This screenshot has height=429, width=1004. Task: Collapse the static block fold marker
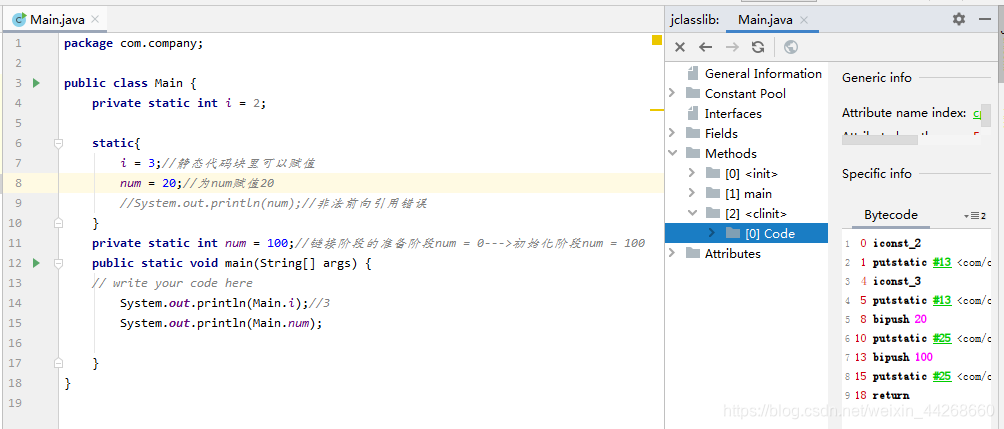(58, 143)
